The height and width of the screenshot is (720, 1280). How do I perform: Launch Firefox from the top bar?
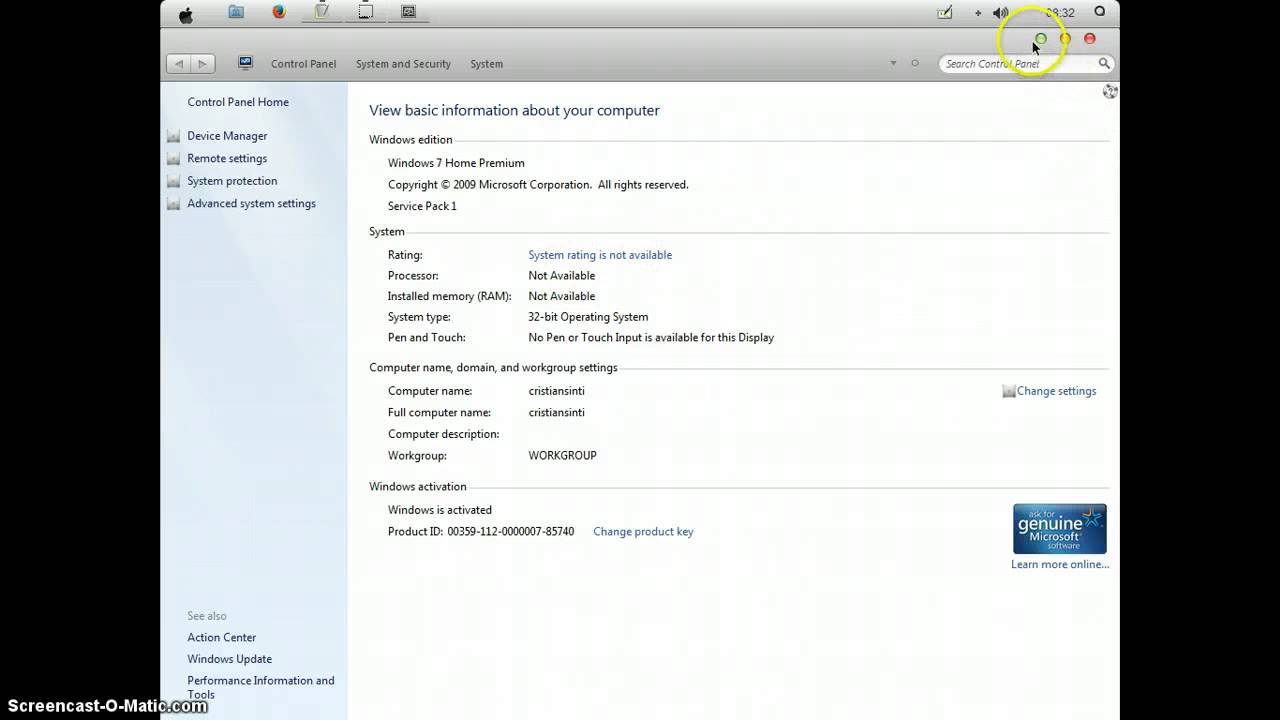pos(279,12)
